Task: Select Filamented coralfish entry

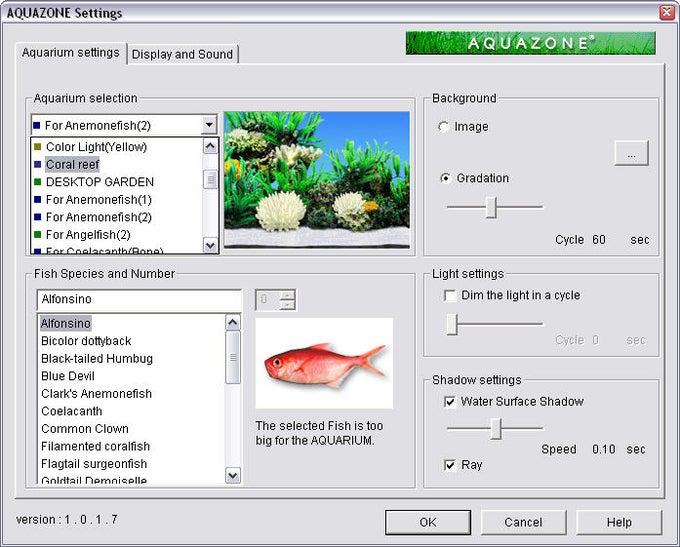Action: coord(95,446)
